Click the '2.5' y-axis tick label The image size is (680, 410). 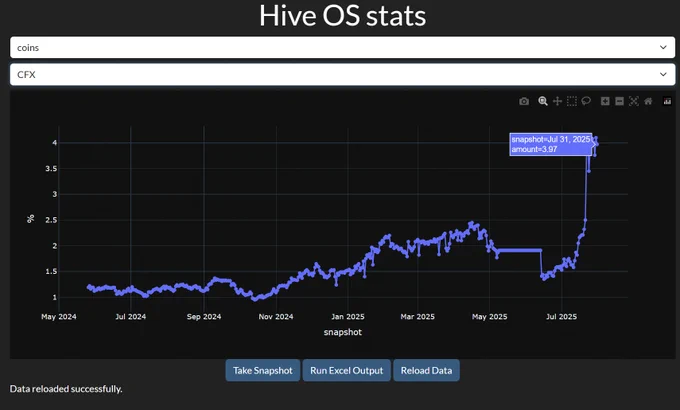pos(51,220)
